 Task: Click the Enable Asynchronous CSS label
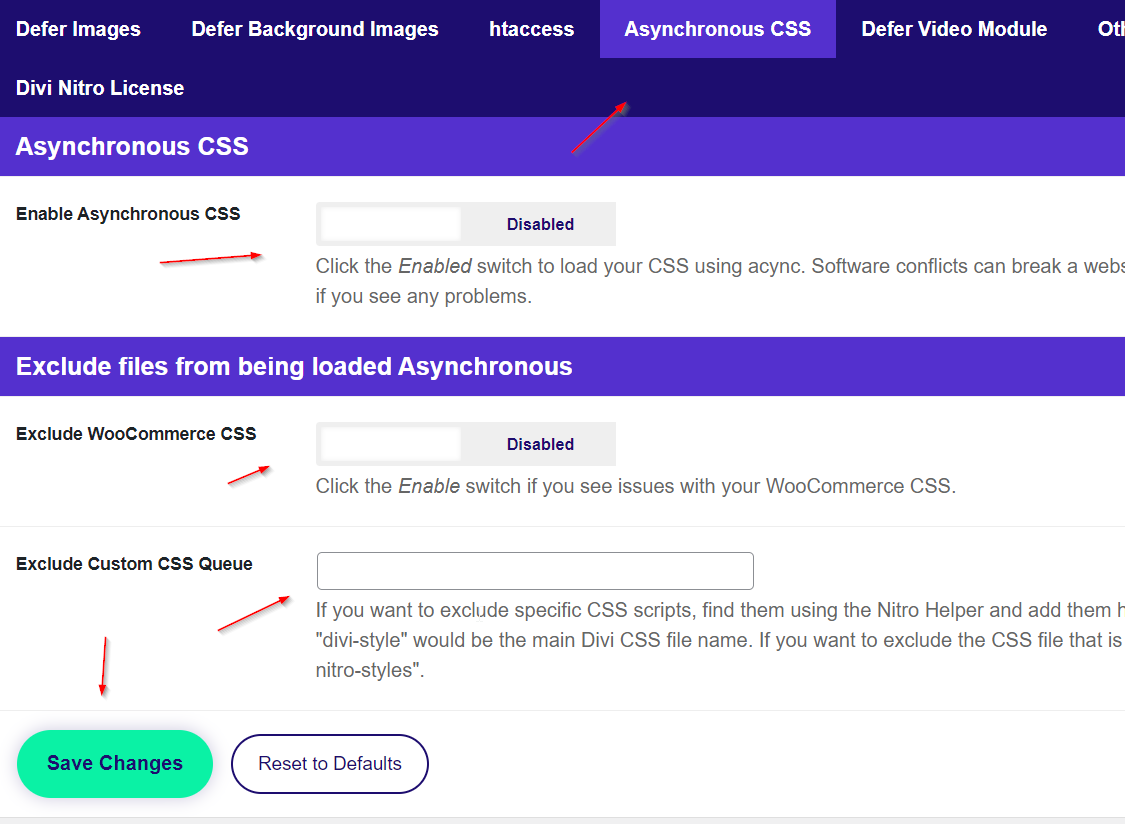point(127,213)
